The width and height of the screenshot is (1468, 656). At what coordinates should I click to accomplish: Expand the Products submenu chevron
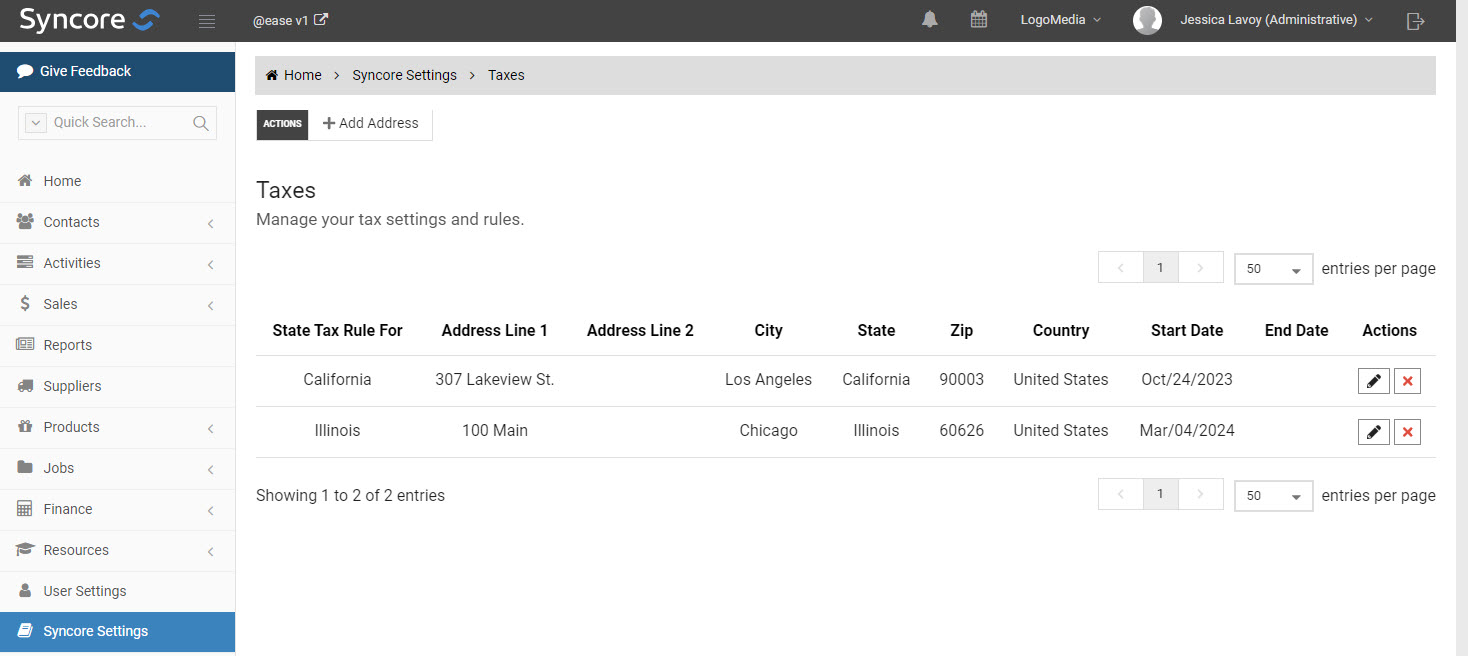pos(210,428)
